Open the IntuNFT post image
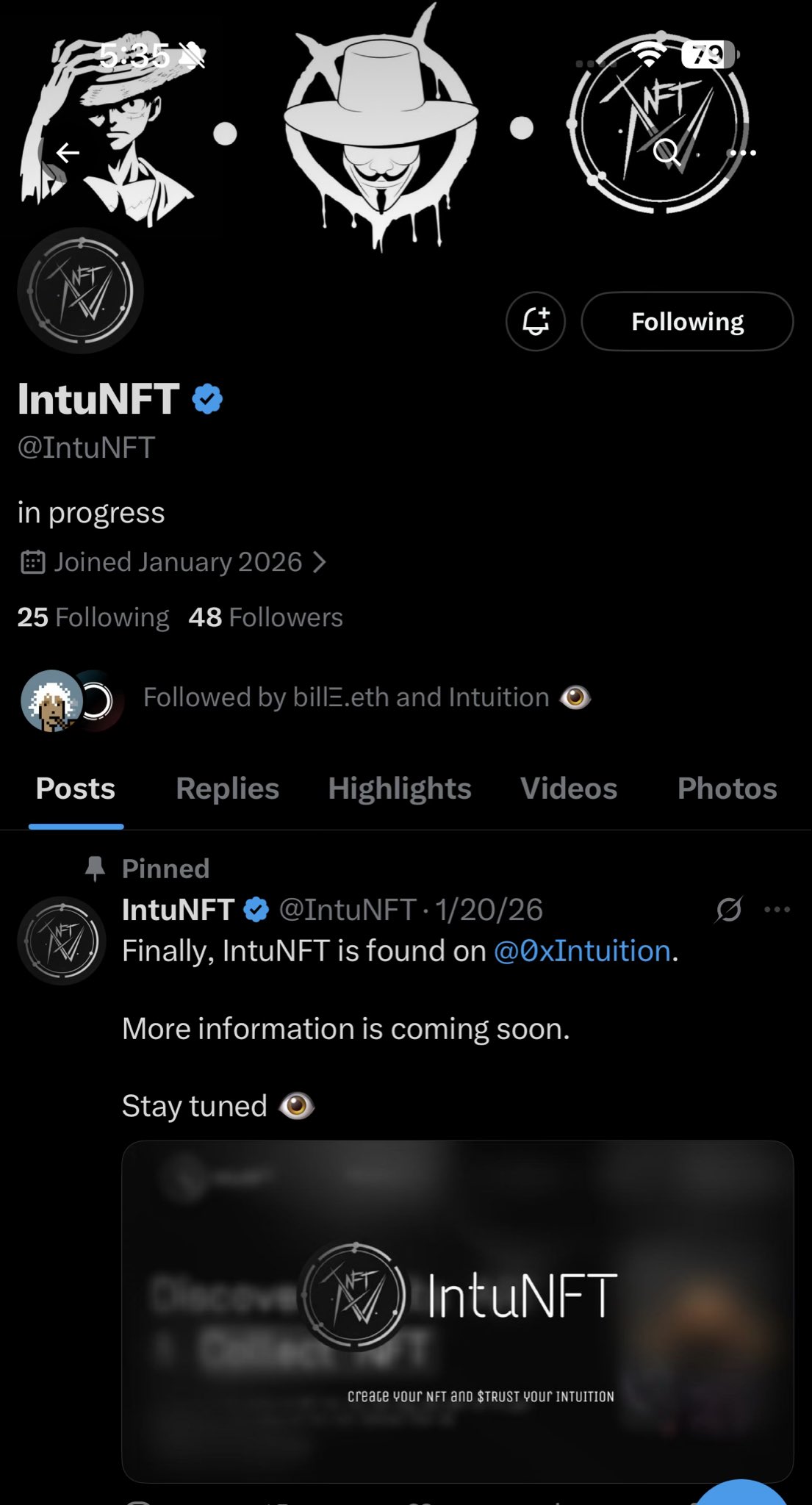Screen dimensions: 812x1505 click(x=457, y=1311)
